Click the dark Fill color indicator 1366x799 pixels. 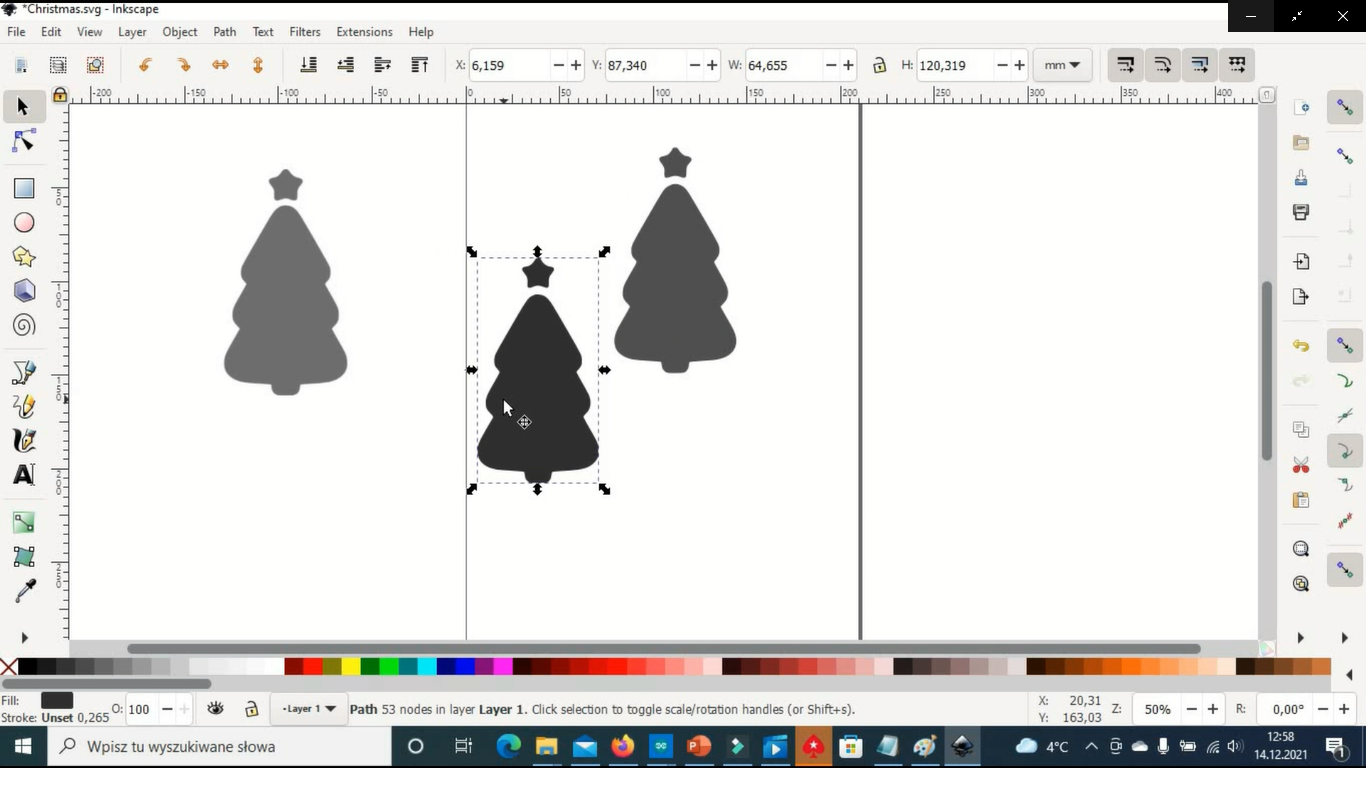pyautogui.click(x=56, y=701)
